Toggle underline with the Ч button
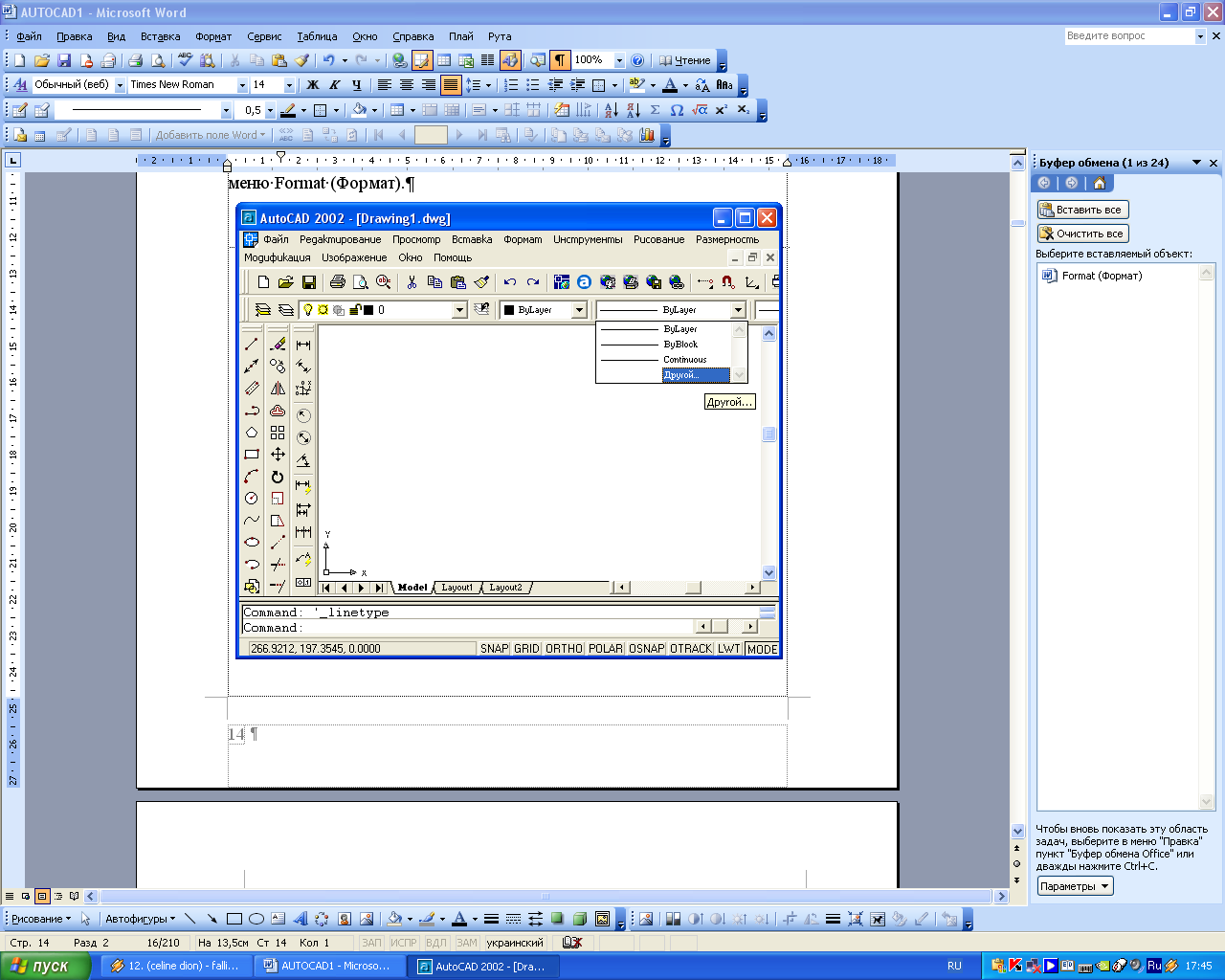Image resolution: width=1225 pixels, height=980 pixels. [x=357, y=85]
